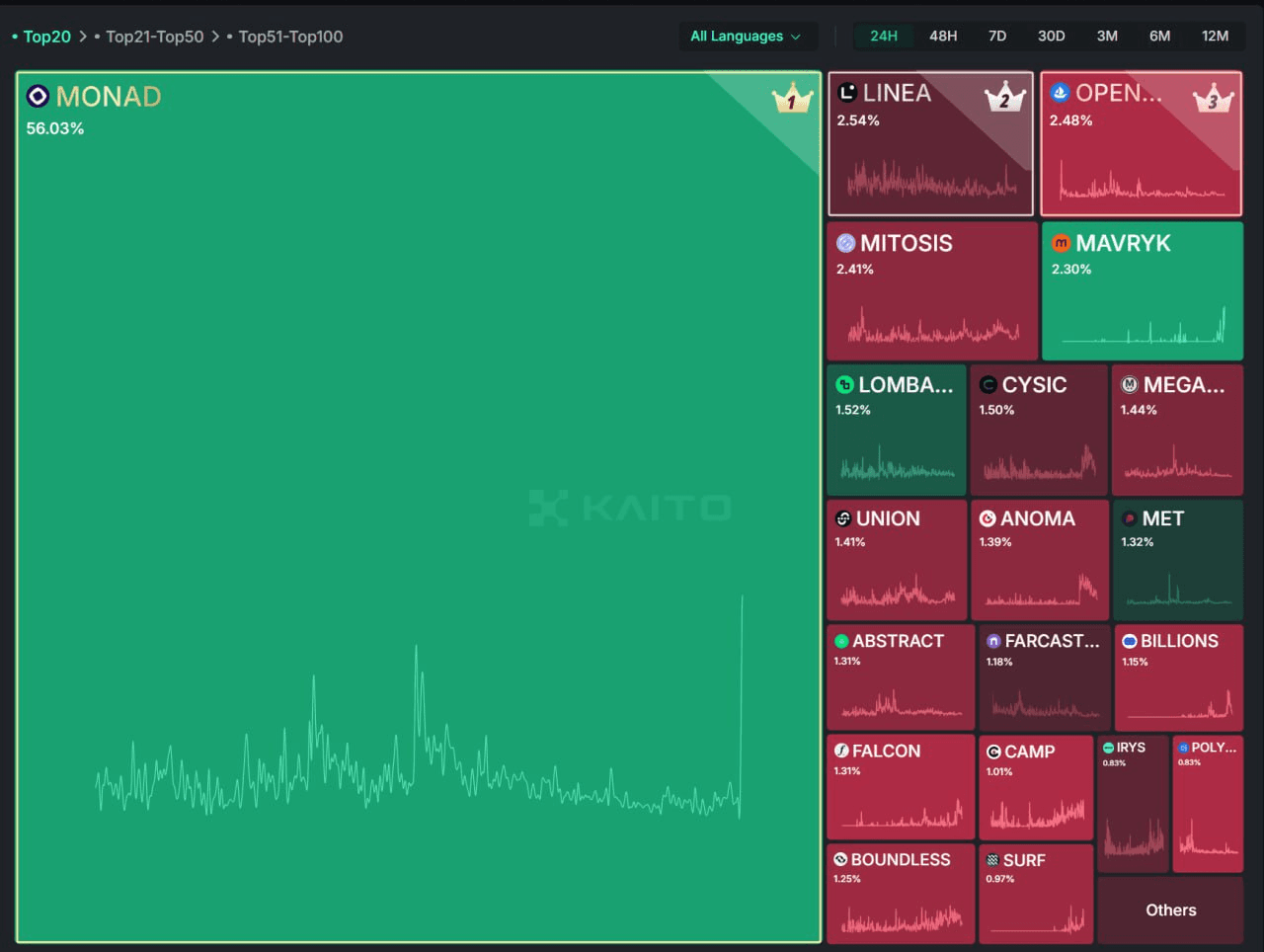Switch to the 3M time range
This screenshot has height=952, width=1264.
(x=1107, y=36)
